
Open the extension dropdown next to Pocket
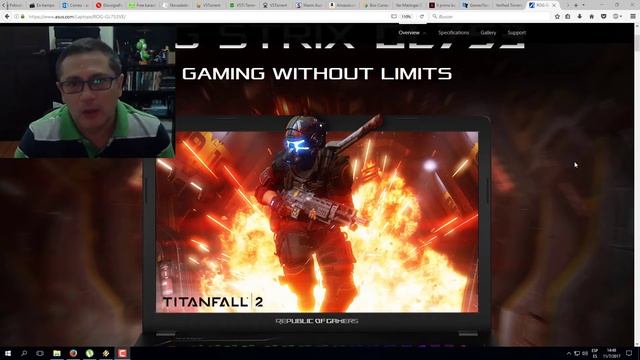[617, 16]
